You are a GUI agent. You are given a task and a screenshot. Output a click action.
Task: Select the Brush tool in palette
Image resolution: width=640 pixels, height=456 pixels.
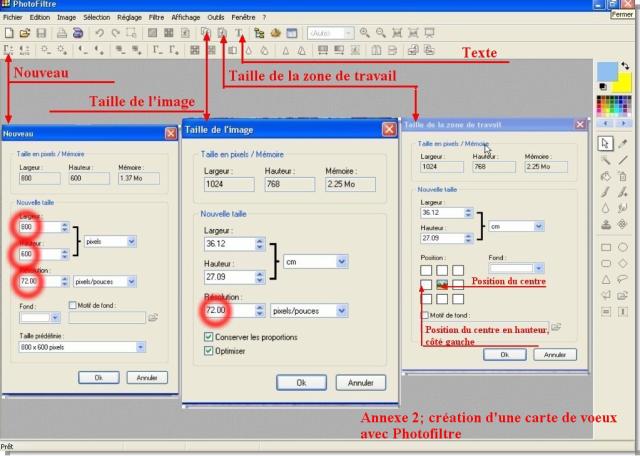606,192
